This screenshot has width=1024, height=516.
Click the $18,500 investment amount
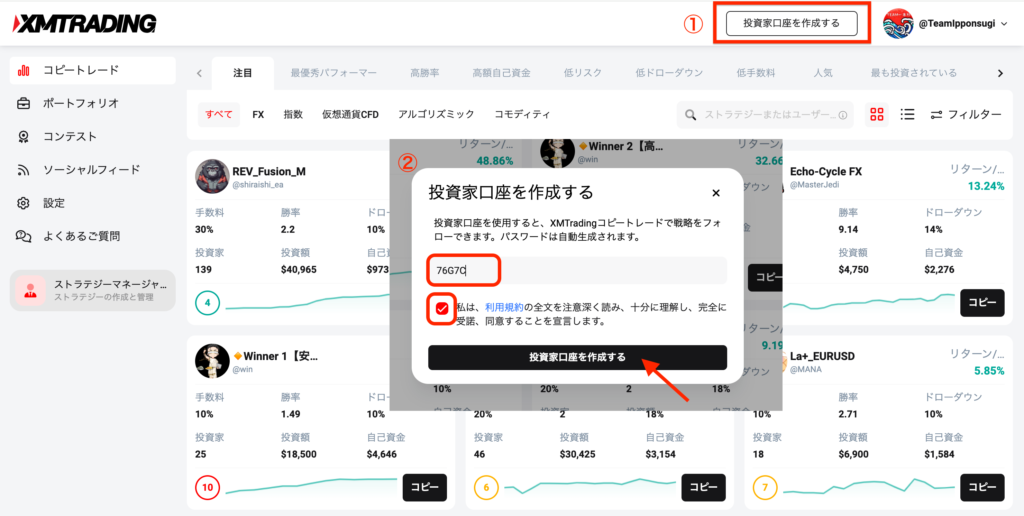298,455
